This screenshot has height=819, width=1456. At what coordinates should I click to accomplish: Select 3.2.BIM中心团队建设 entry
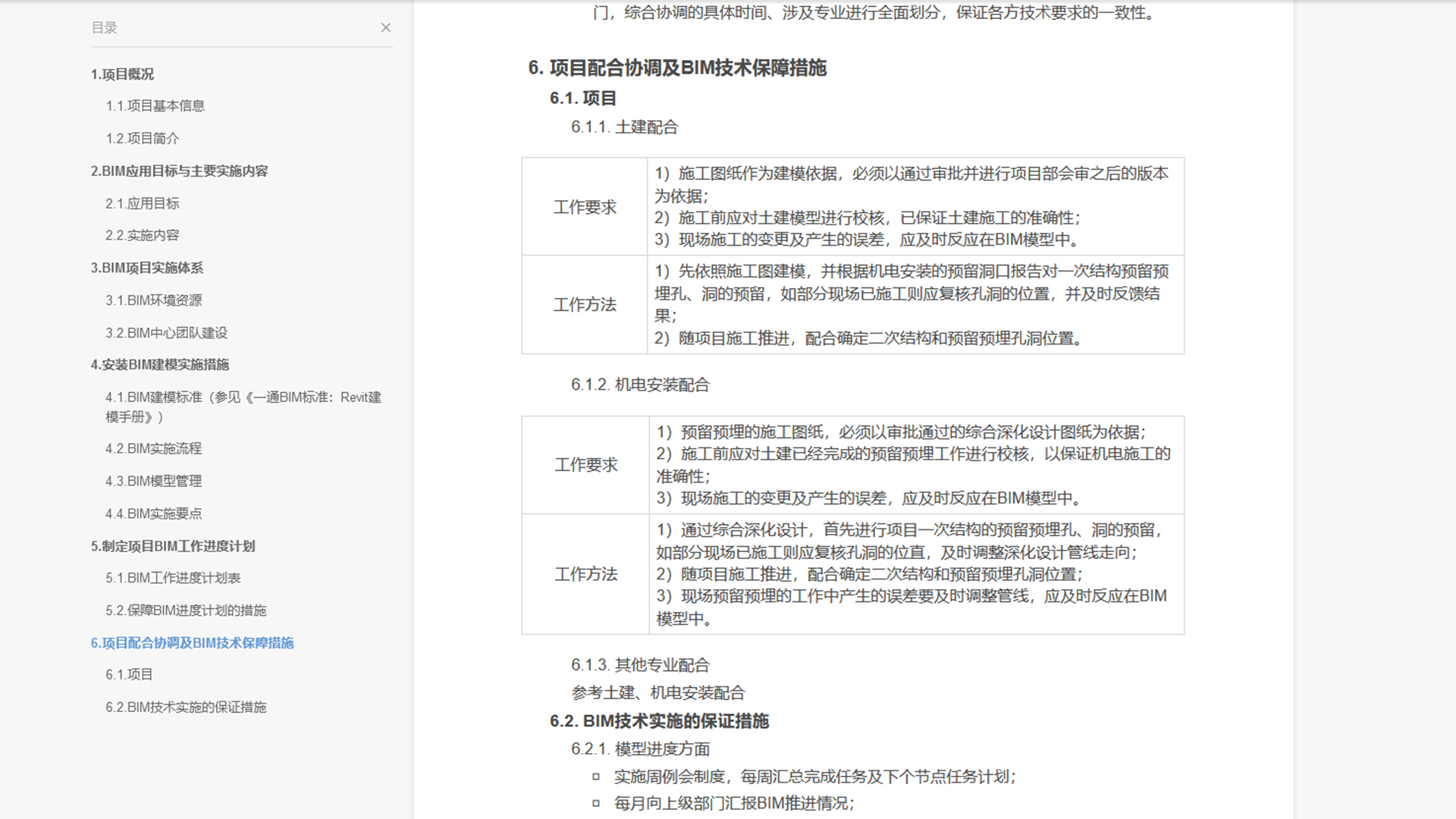tap(167, 334)
